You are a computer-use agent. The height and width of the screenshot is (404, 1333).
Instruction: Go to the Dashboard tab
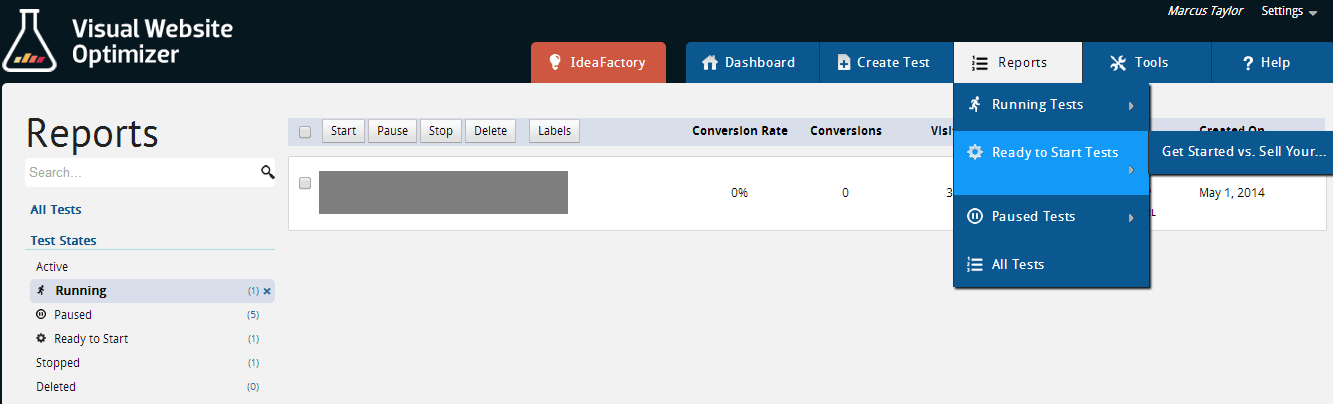(x=752, y=62)
